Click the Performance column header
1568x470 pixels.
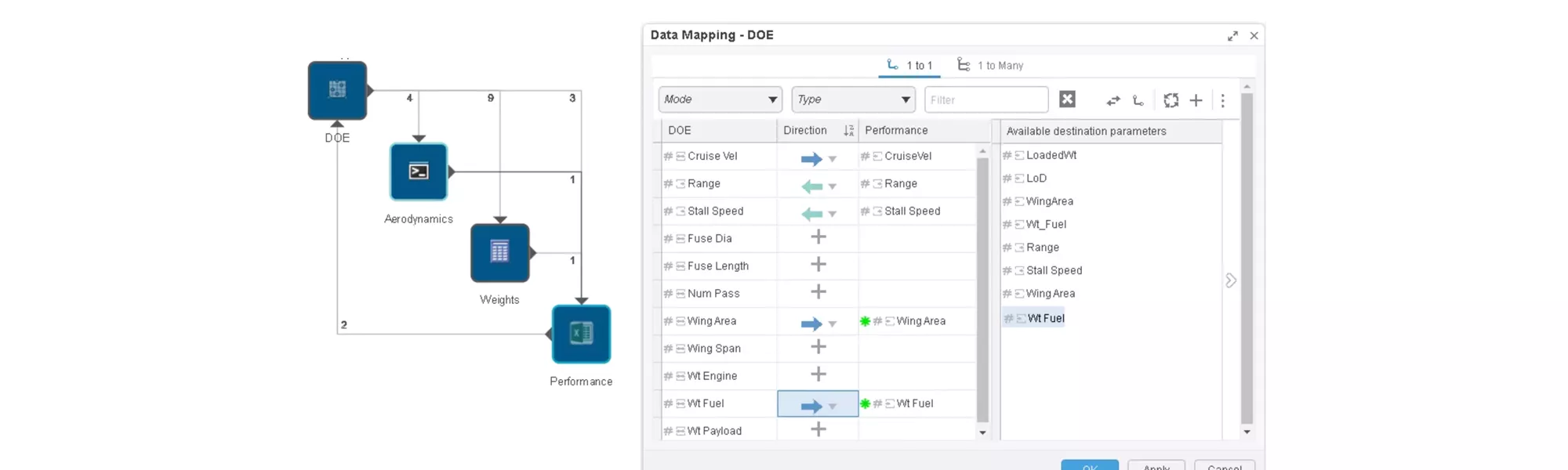(896, 130)
